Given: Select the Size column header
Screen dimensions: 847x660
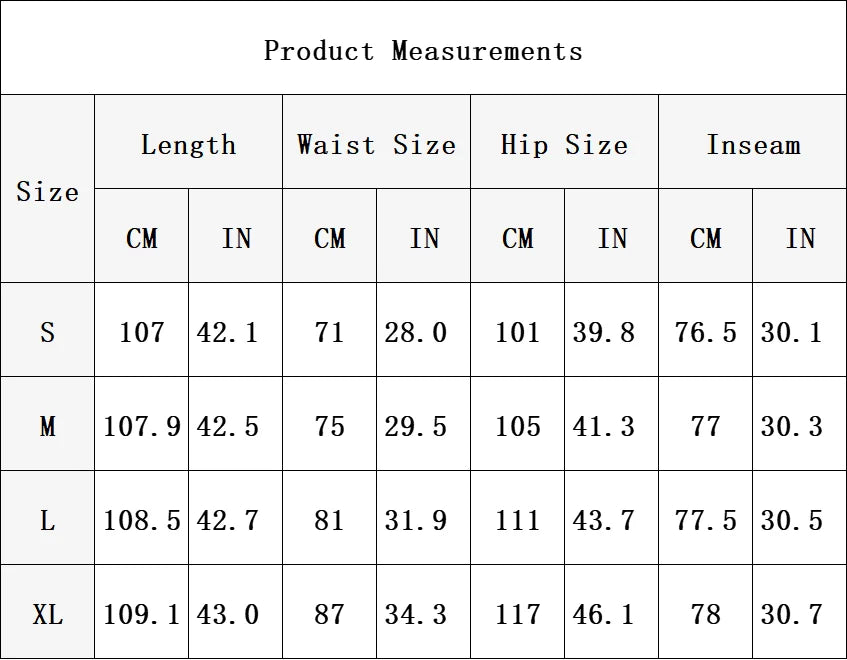Looking at the screenshot, I should pyautogui.click(x=48, y=191).
